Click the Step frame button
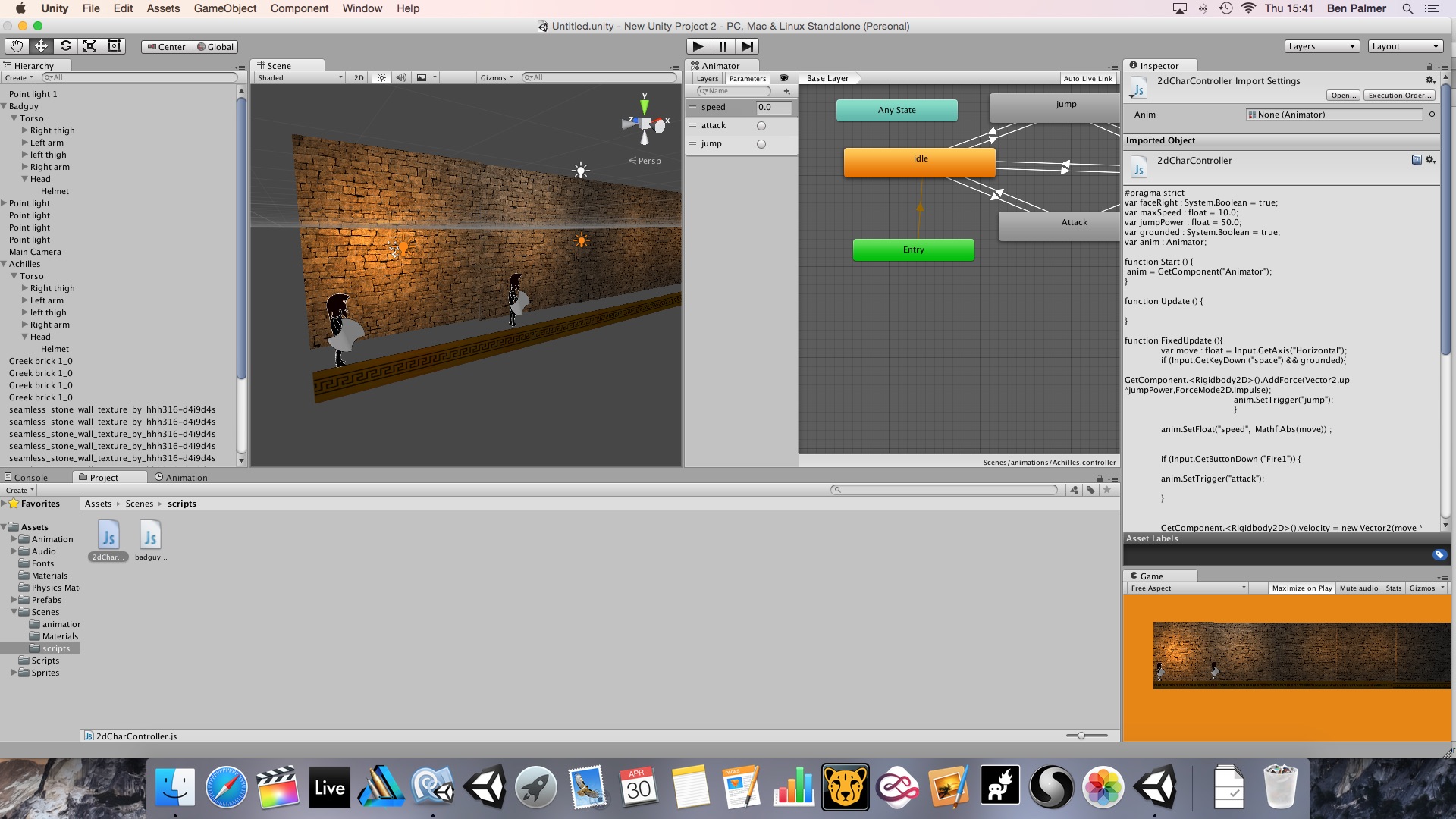This screenshot has height=819, width=1456. pyautogui.click(x=747, y=46)
